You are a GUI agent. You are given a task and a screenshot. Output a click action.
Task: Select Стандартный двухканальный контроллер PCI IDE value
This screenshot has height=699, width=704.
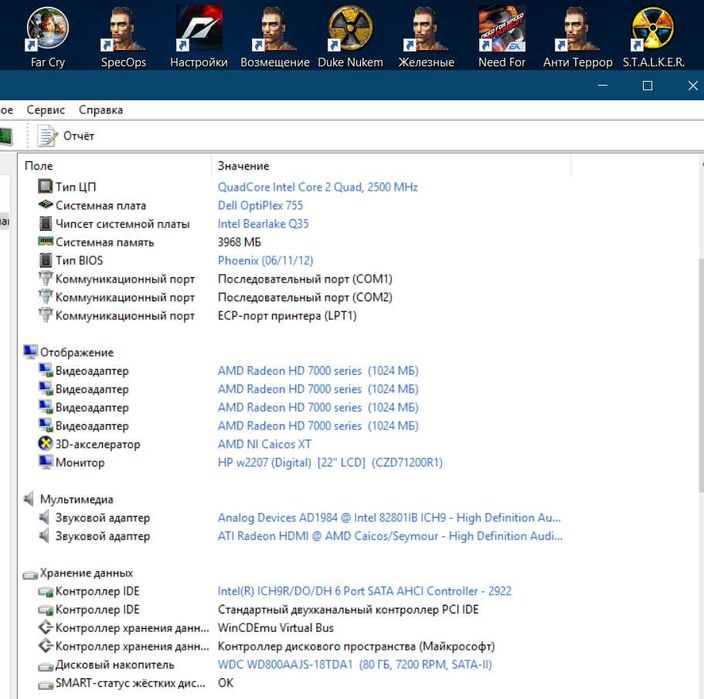(348, 609)
